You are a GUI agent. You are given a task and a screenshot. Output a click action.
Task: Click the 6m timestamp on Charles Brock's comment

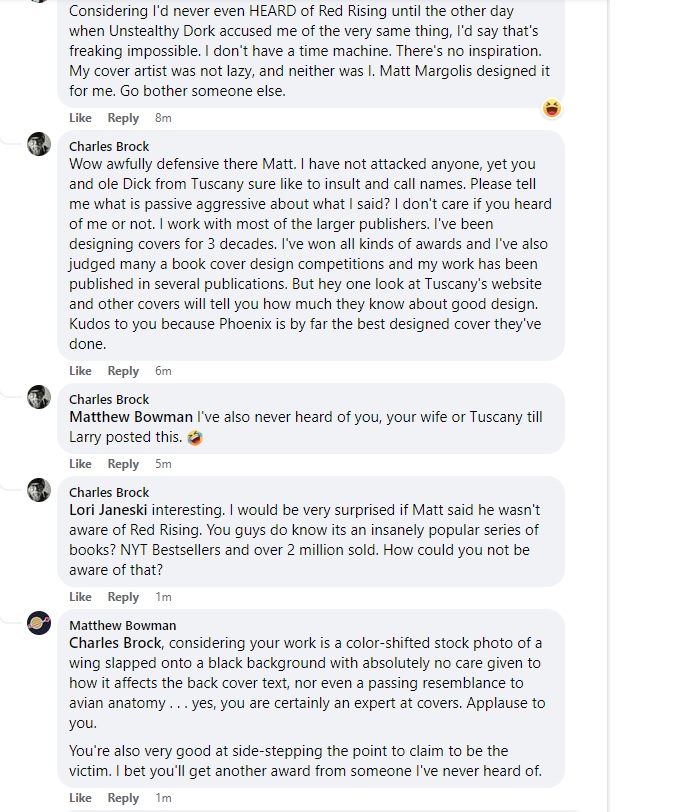pyautogui.click(x=163, y=371)
